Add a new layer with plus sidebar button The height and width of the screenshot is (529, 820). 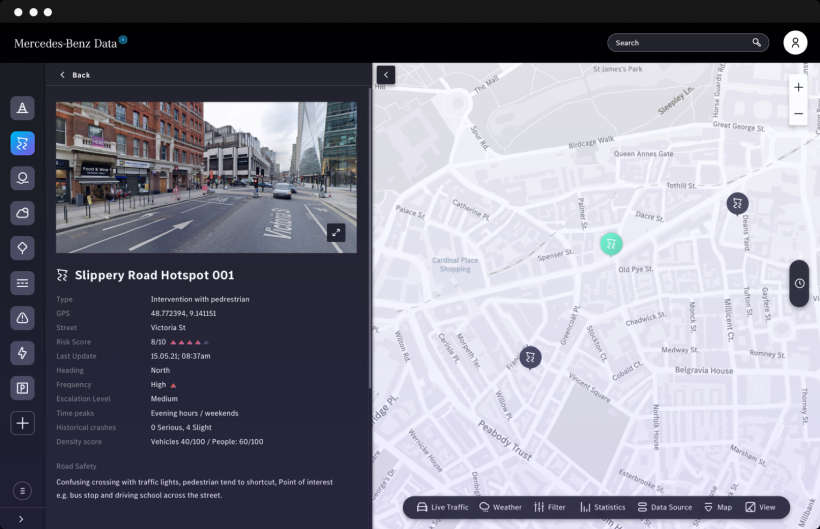pyautogui.click(x=22, y=423)
